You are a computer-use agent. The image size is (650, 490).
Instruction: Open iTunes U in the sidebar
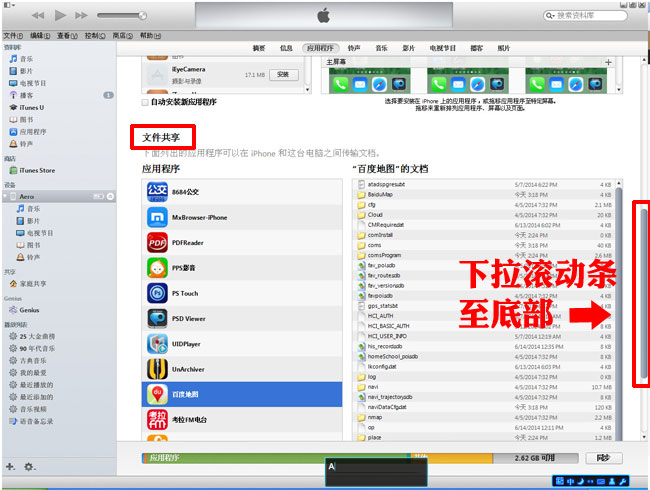pyautogui.click(x=27, y=107)
